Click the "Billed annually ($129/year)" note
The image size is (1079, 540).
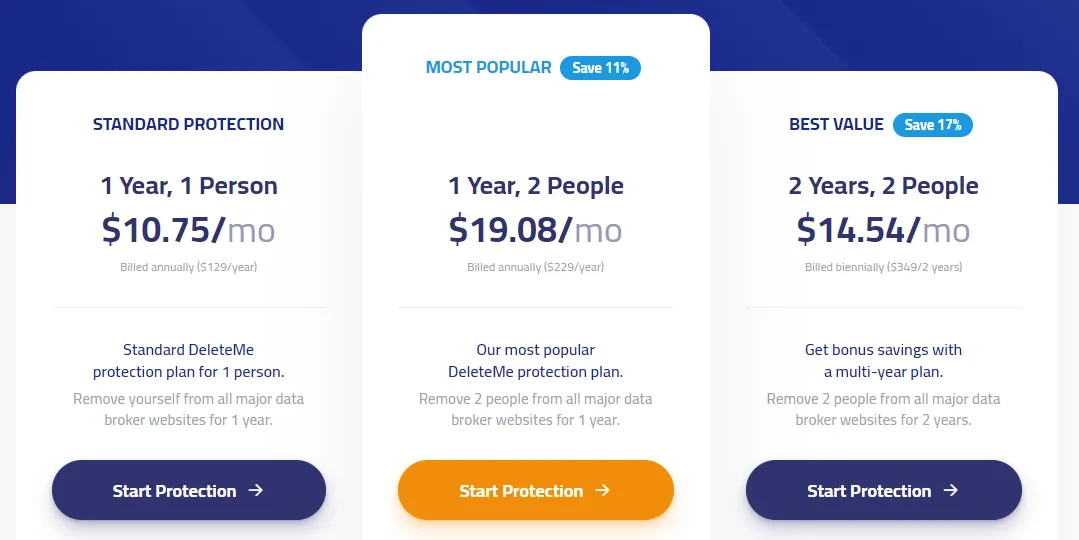[188, 268]
